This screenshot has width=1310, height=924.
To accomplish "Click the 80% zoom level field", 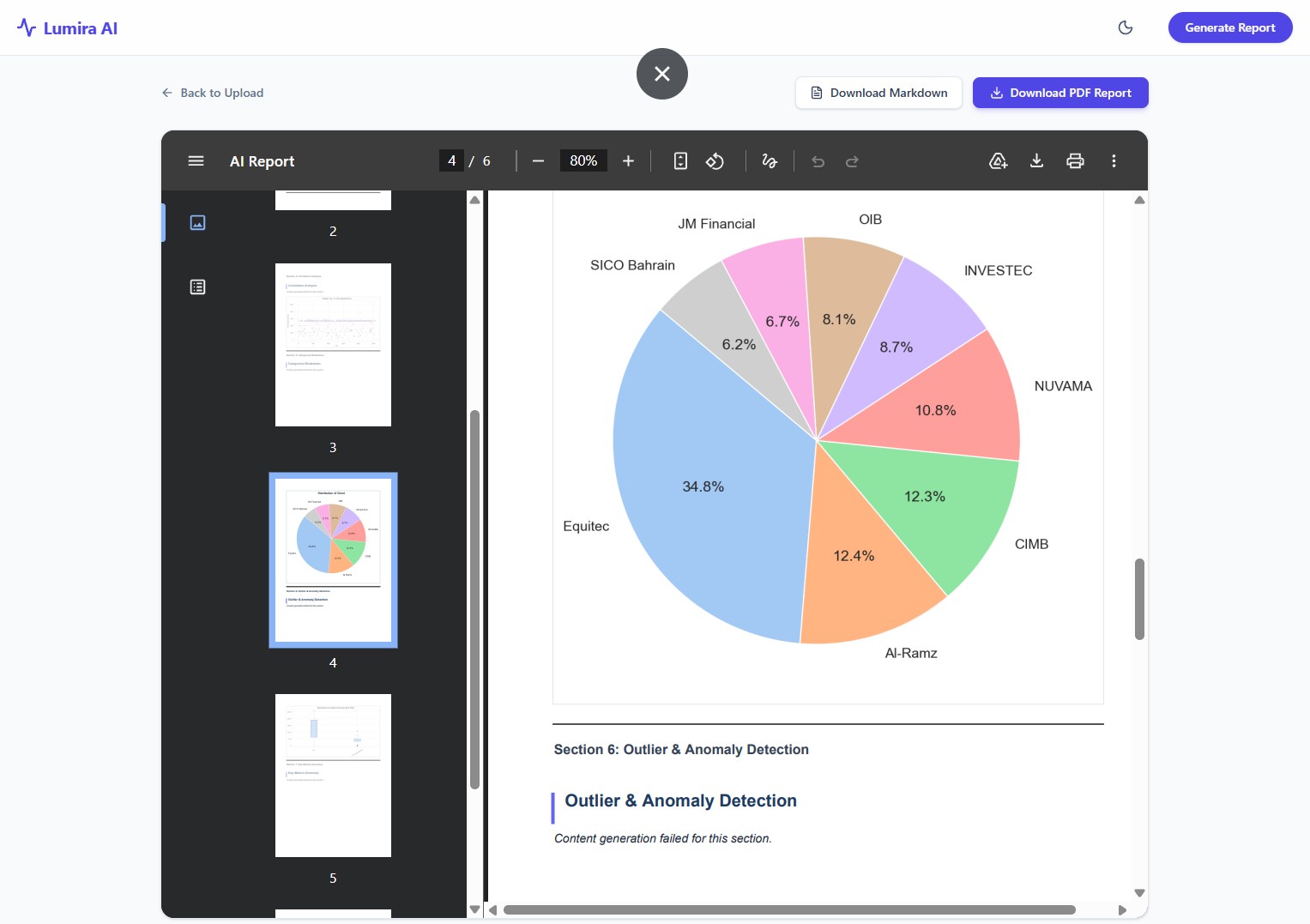I will [583, 160].
